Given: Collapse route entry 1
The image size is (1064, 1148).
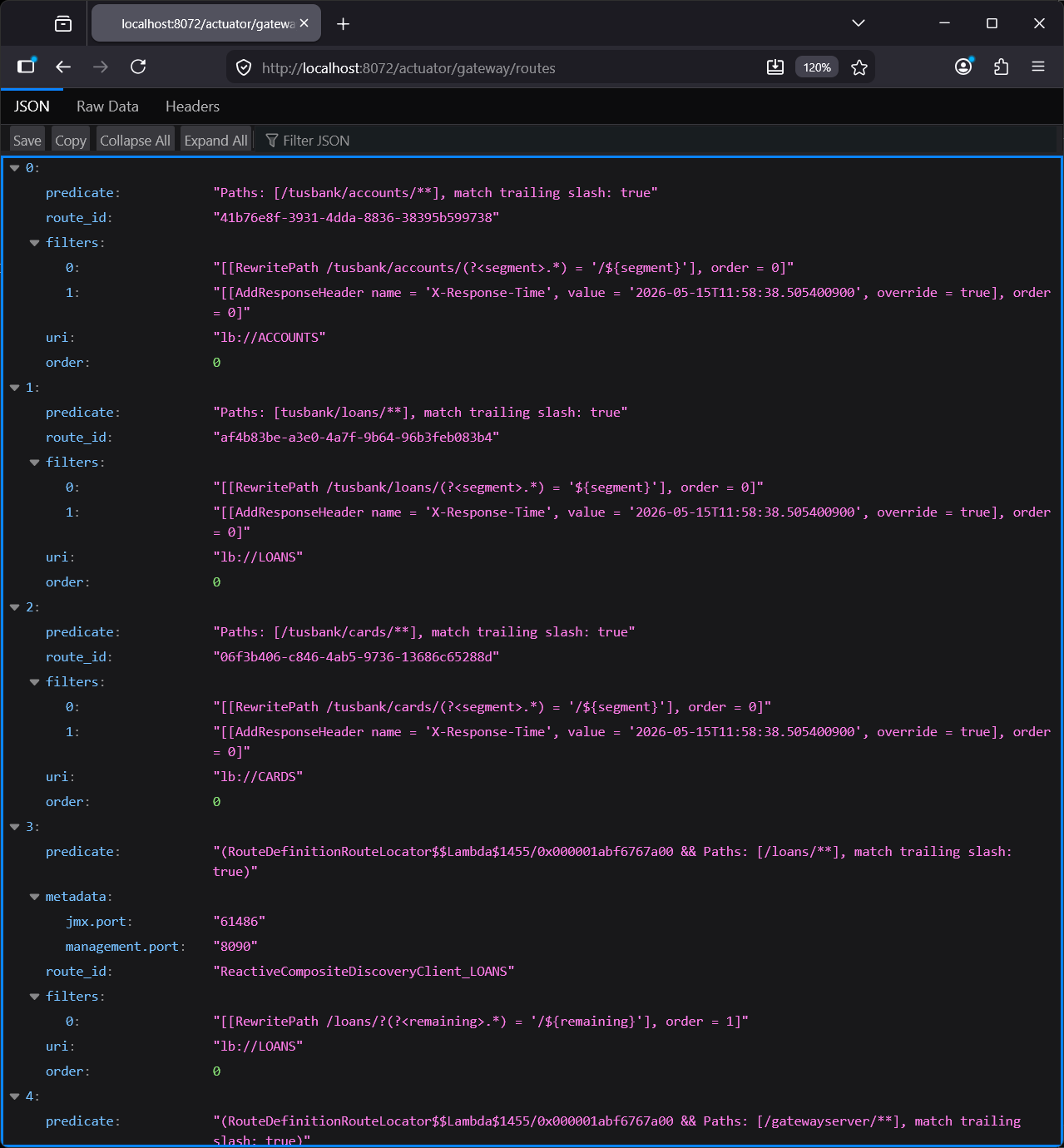Looking at the screenshot, I should click(14, 388).
